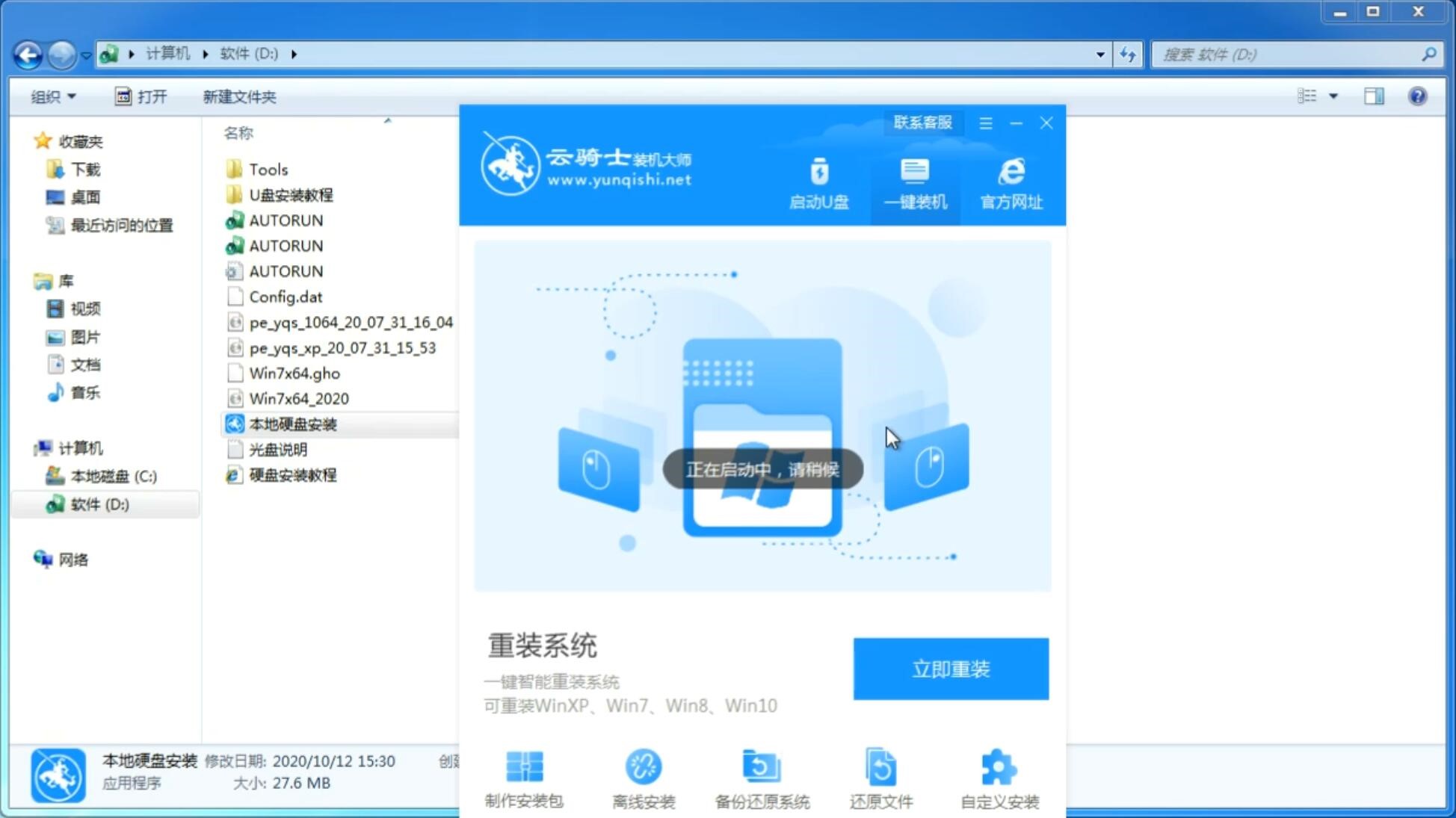The height and width of the screenshot is (818, 1456).
Task: Click the 立即重装 (Reinstall Now) button
Action: [x=951, y=669]
